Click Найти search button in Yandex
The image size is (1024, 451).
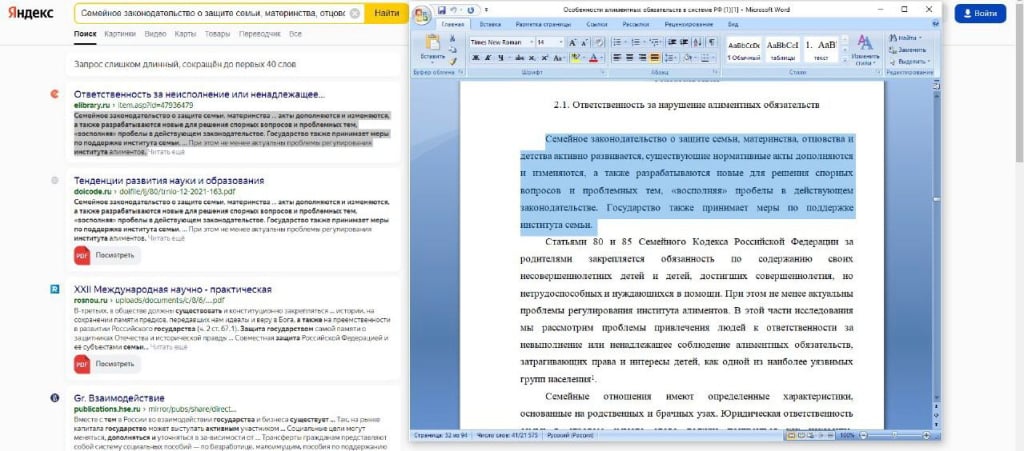pyautogui.click(x=387, y=13)
